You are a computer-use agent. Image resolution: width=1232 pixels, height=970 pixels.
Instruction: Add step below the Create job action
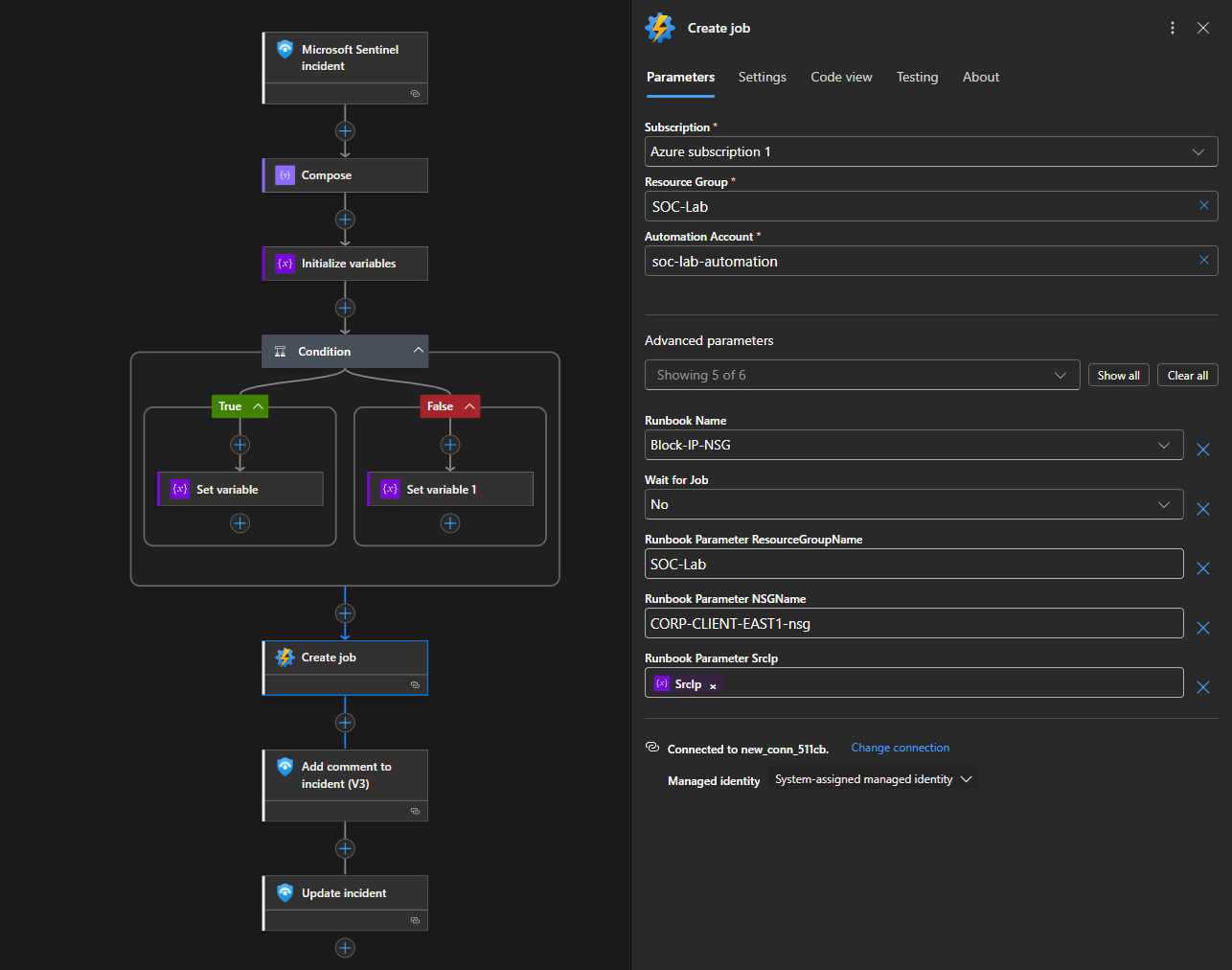click(x=345, y=723)
